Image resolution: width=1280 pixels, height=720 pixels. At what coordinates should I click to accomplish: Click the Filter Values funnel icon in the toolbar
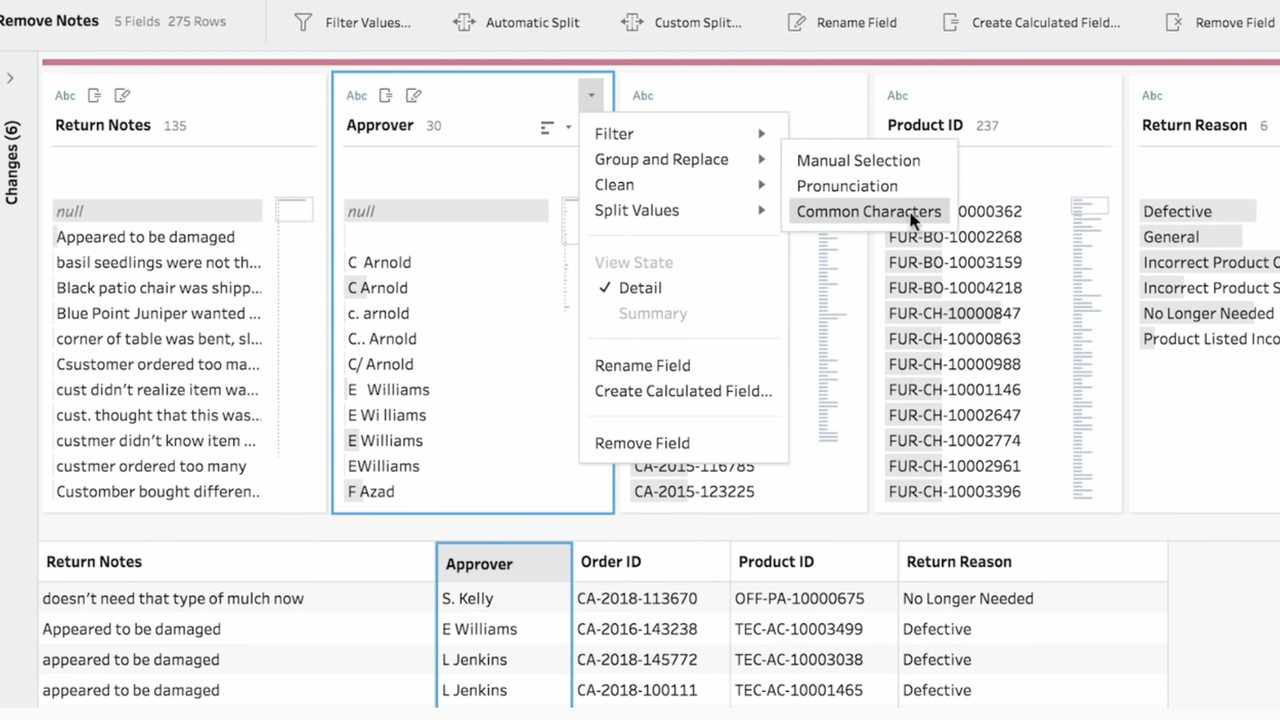pos(303,22)
